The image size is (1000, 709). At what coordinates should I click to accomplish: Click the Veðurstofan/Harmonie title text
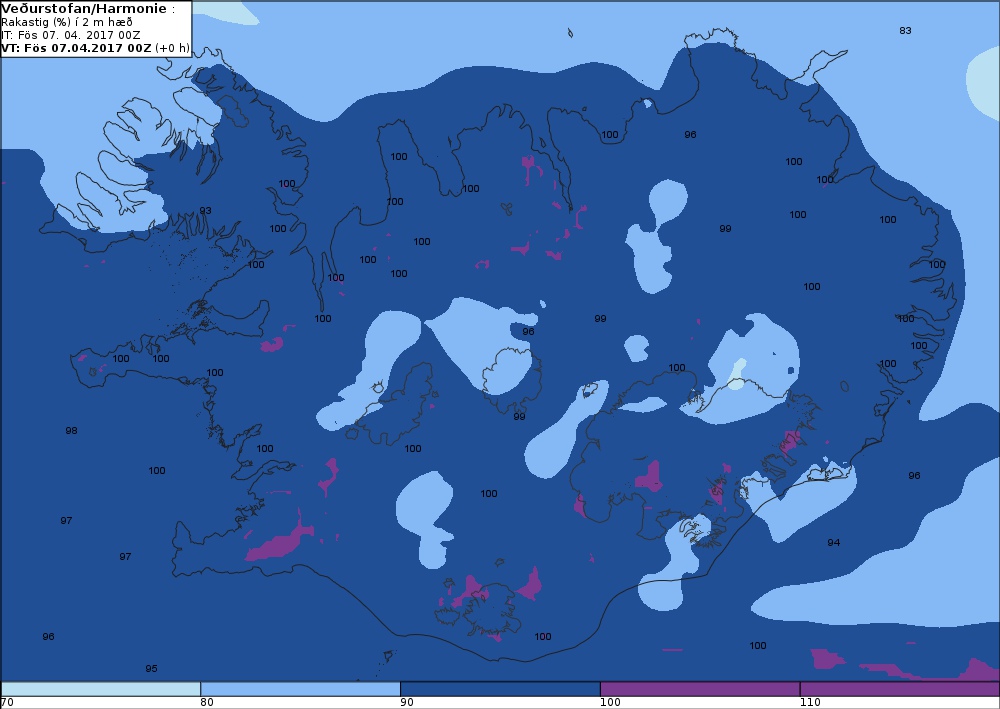tap(84, 8)
